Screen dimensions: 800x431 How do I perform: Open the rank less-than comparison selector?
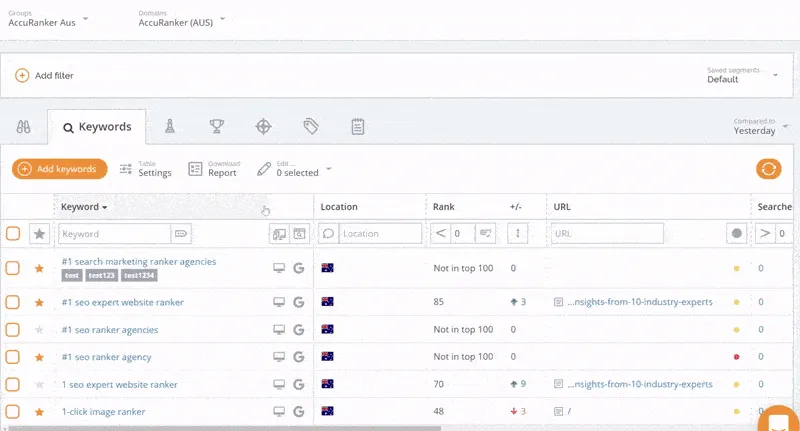440,234
